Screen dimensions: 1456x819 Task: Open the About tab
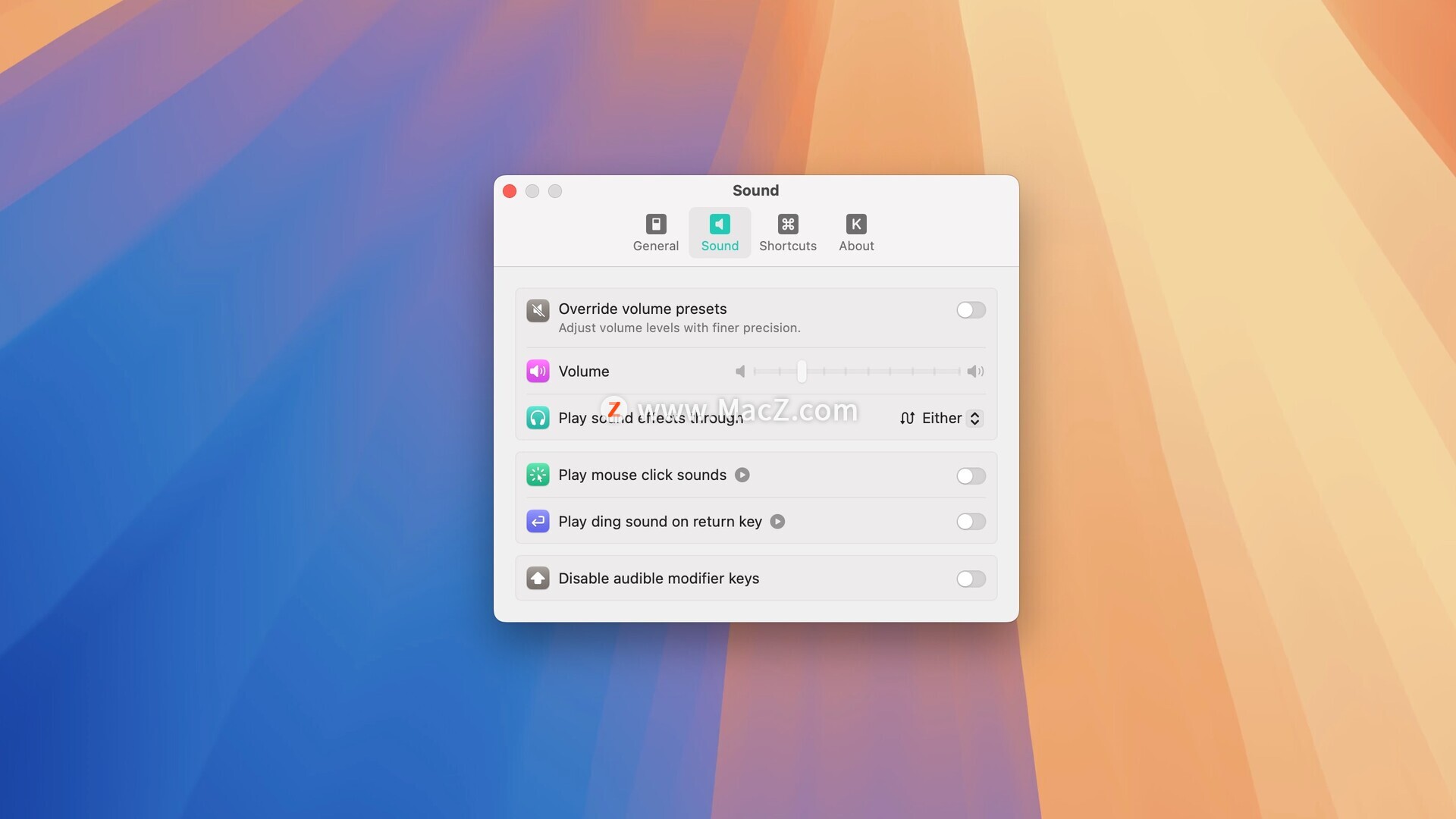tap(856, 233)
